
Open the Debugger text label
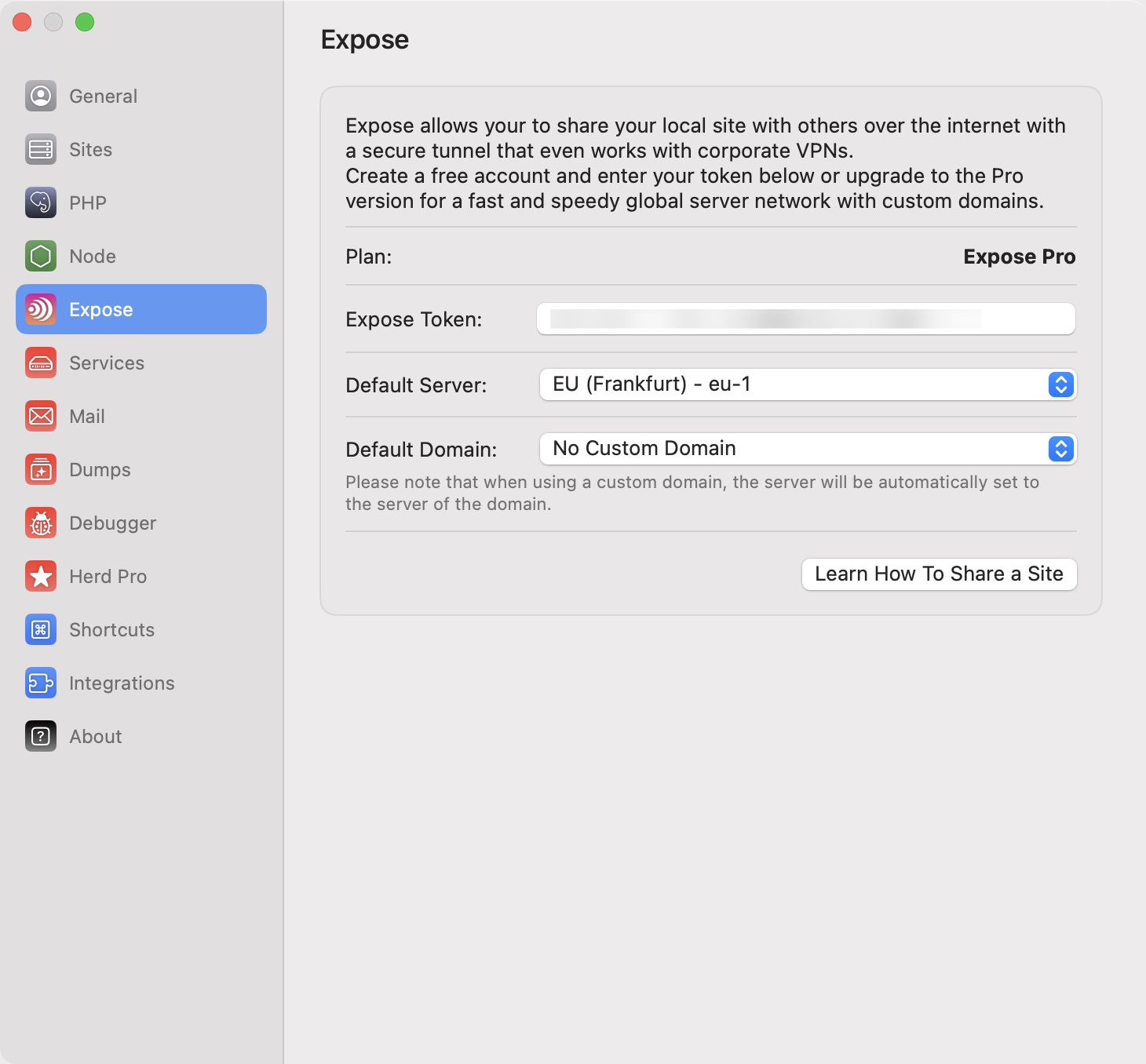(113, 523)
